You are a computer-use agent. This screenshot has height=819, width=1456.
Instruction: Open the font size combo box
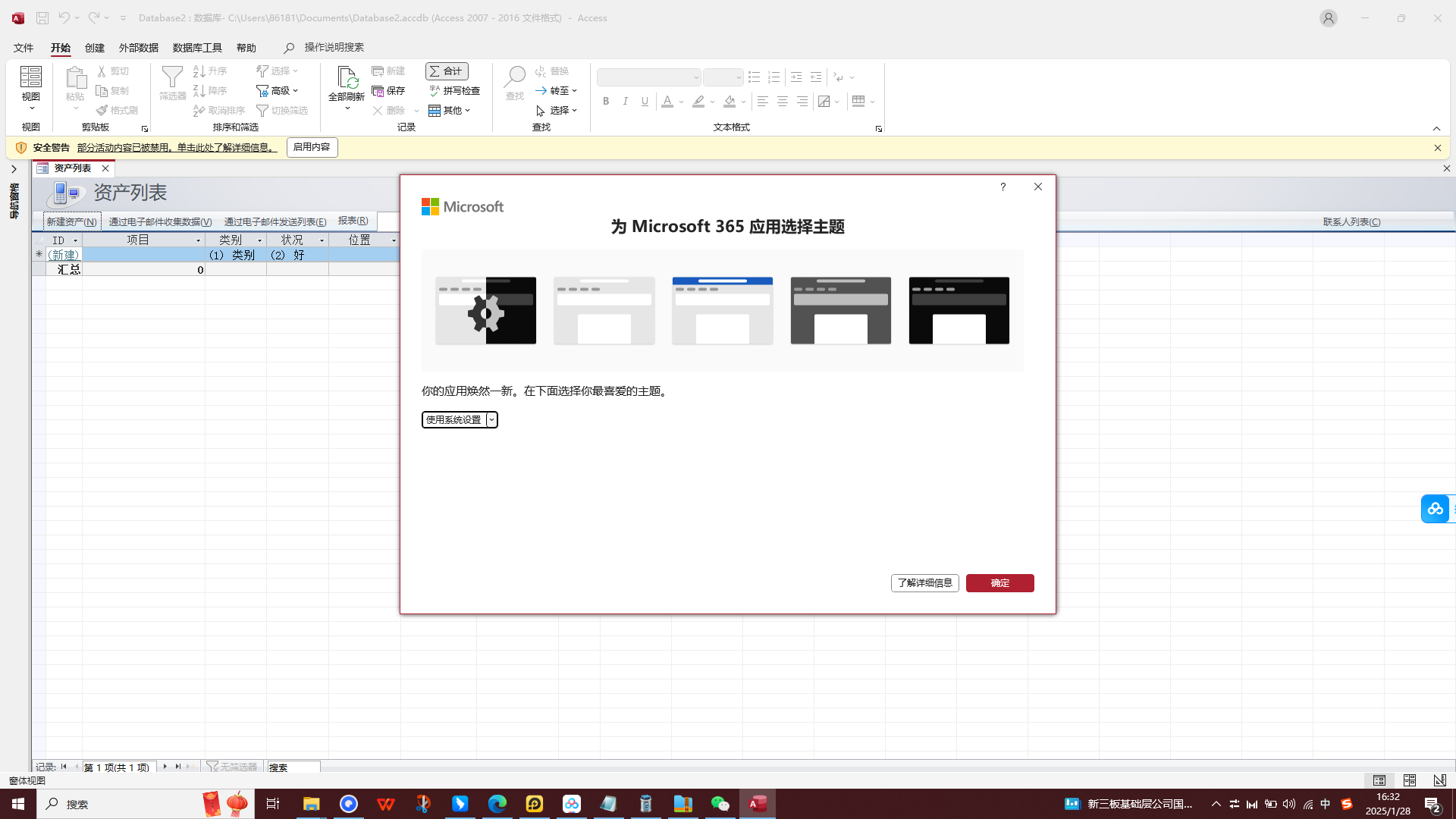723,77
